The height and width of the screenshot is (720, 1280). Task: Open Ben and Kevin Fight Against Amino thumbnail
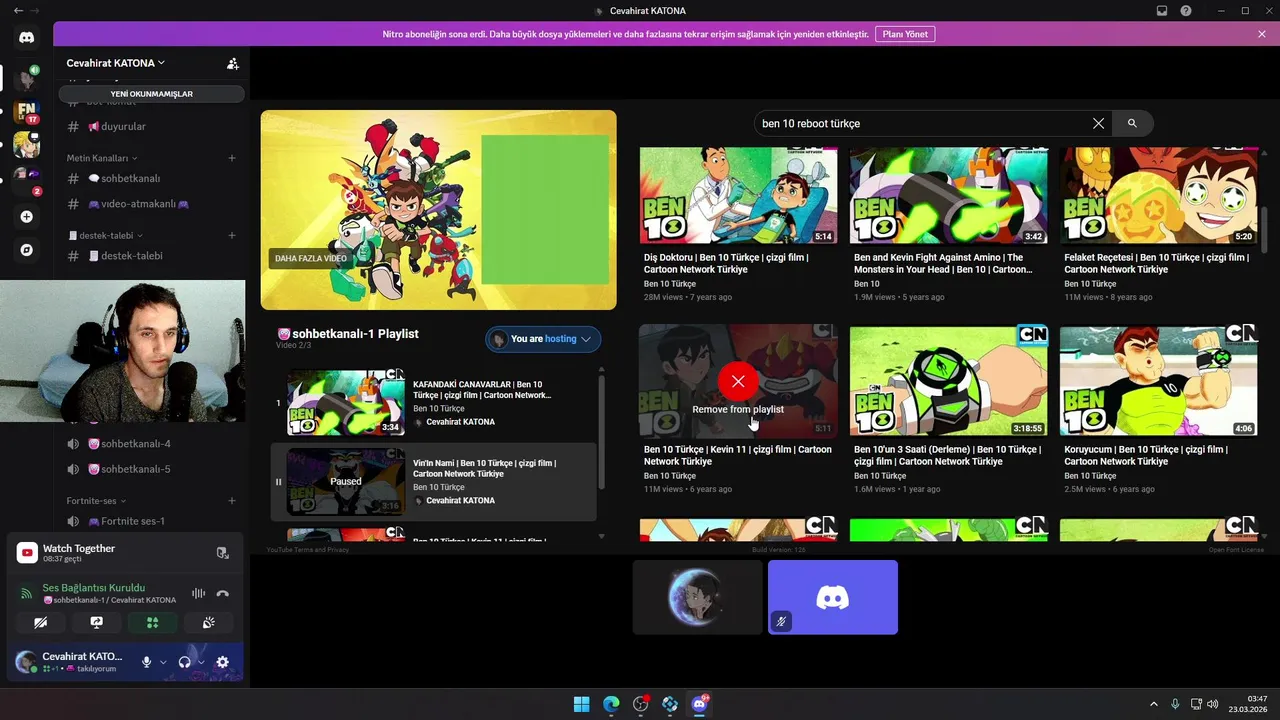pyautogui.click(x=948, y=195)
